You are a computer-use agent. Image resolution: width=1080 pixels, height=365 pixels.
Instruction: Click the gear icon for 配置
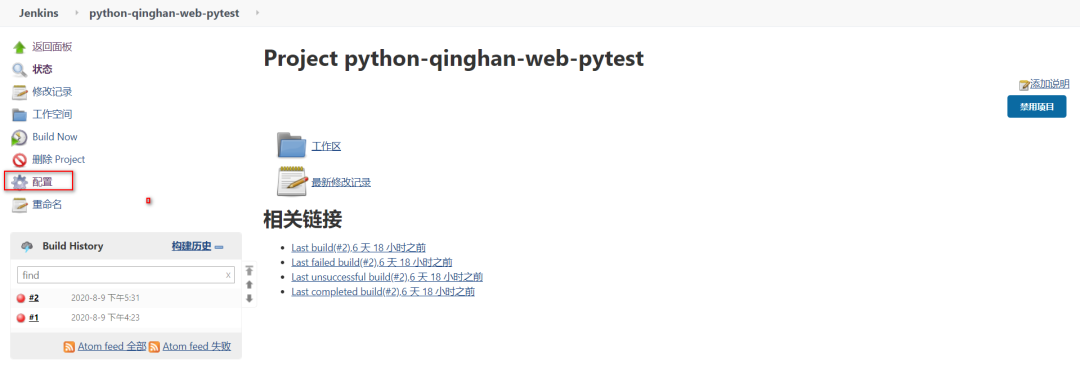(x=19, y=182)
